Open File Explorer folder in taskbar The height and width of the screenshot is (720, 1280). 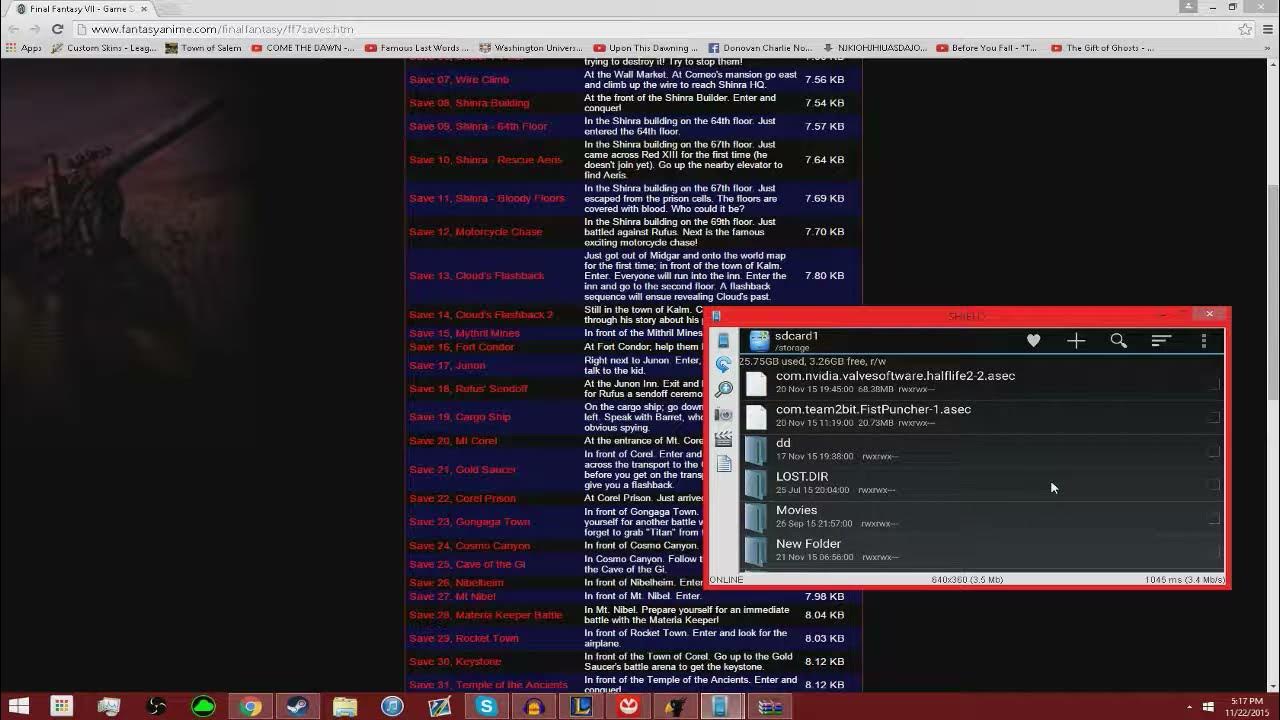(345, 707)
